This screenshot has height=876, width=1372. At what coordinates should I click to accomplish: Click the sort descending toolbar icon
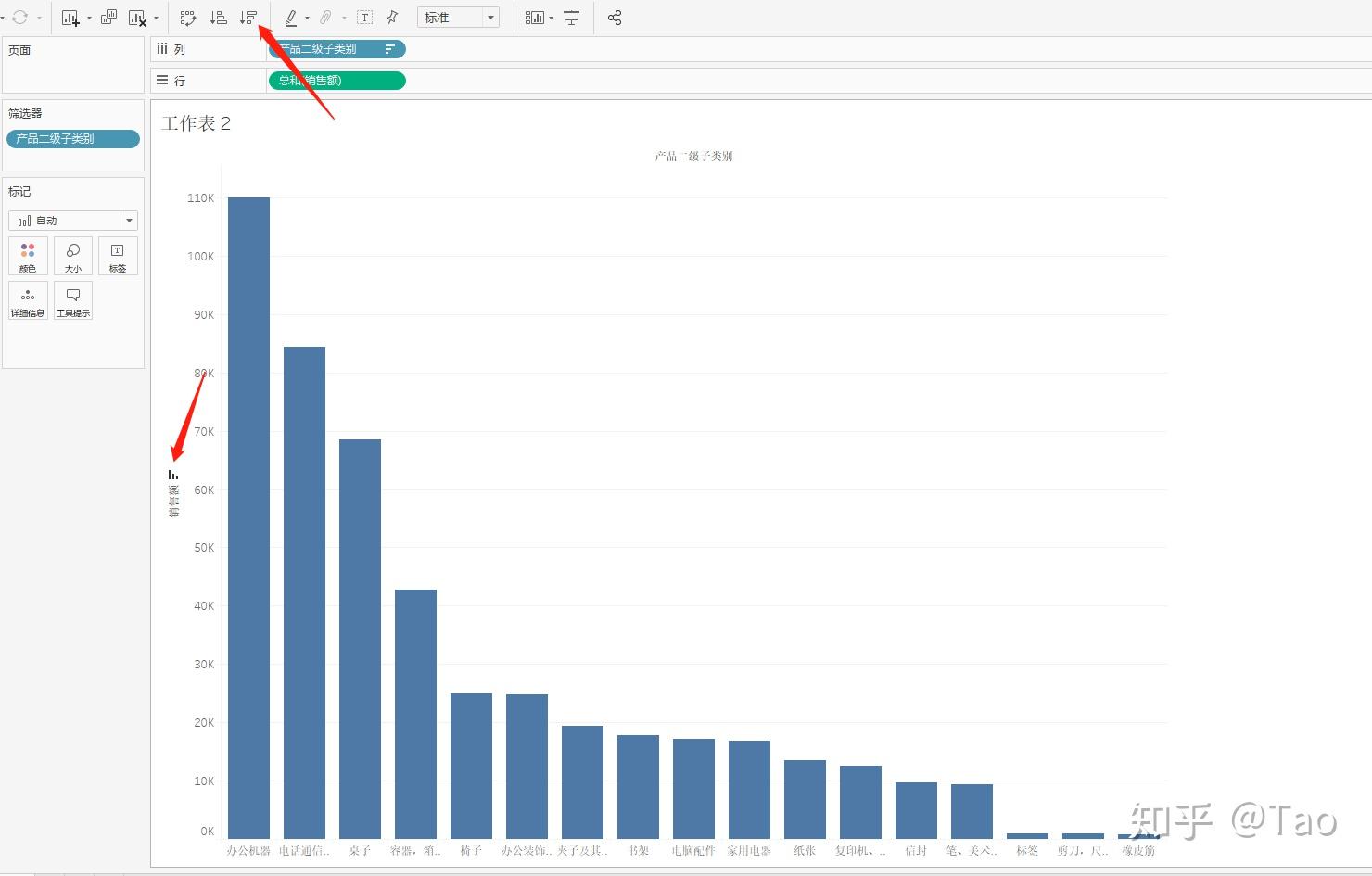tap(248, 18)
